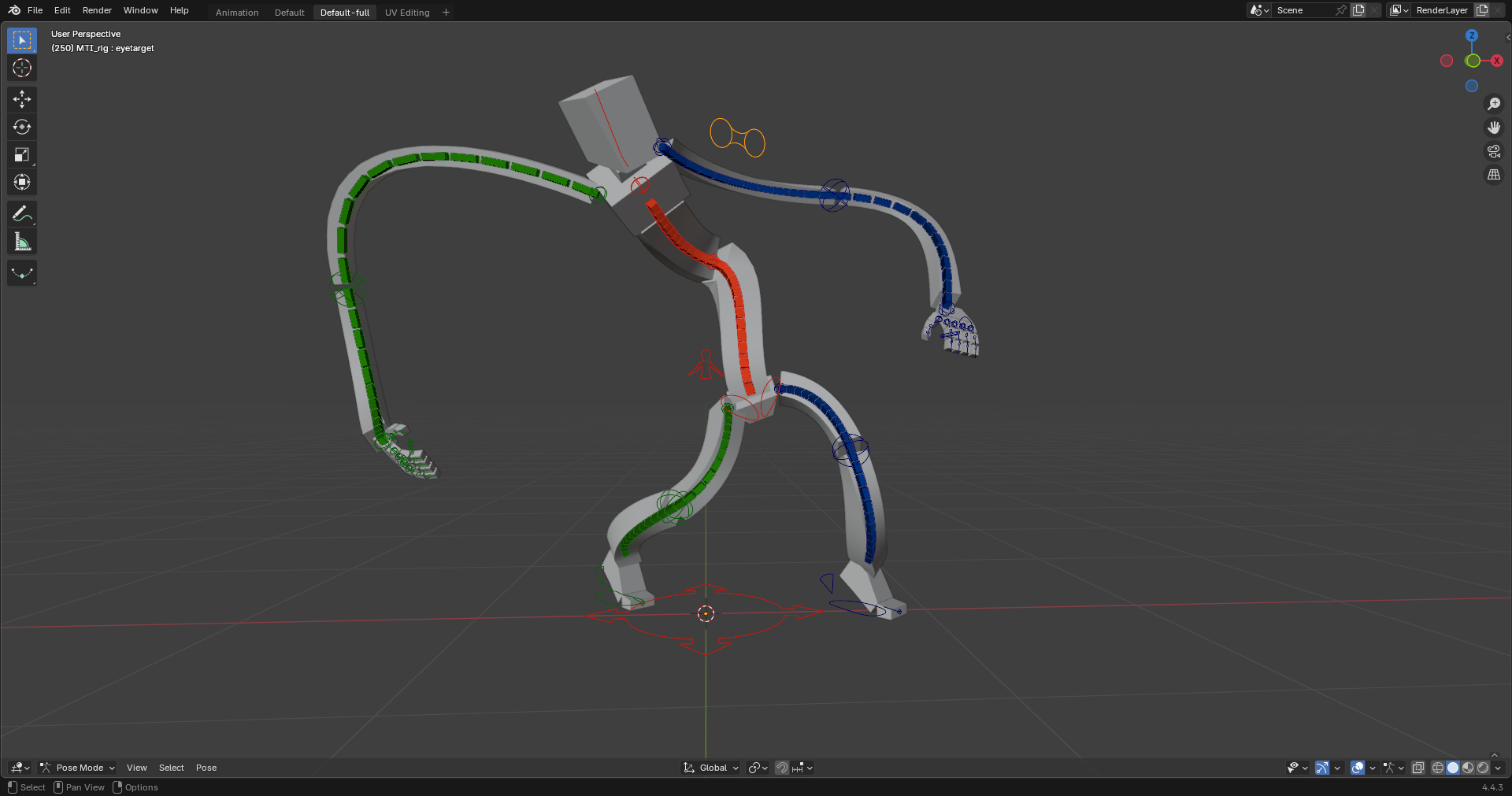Select the Measure tool

click(22, 243)
